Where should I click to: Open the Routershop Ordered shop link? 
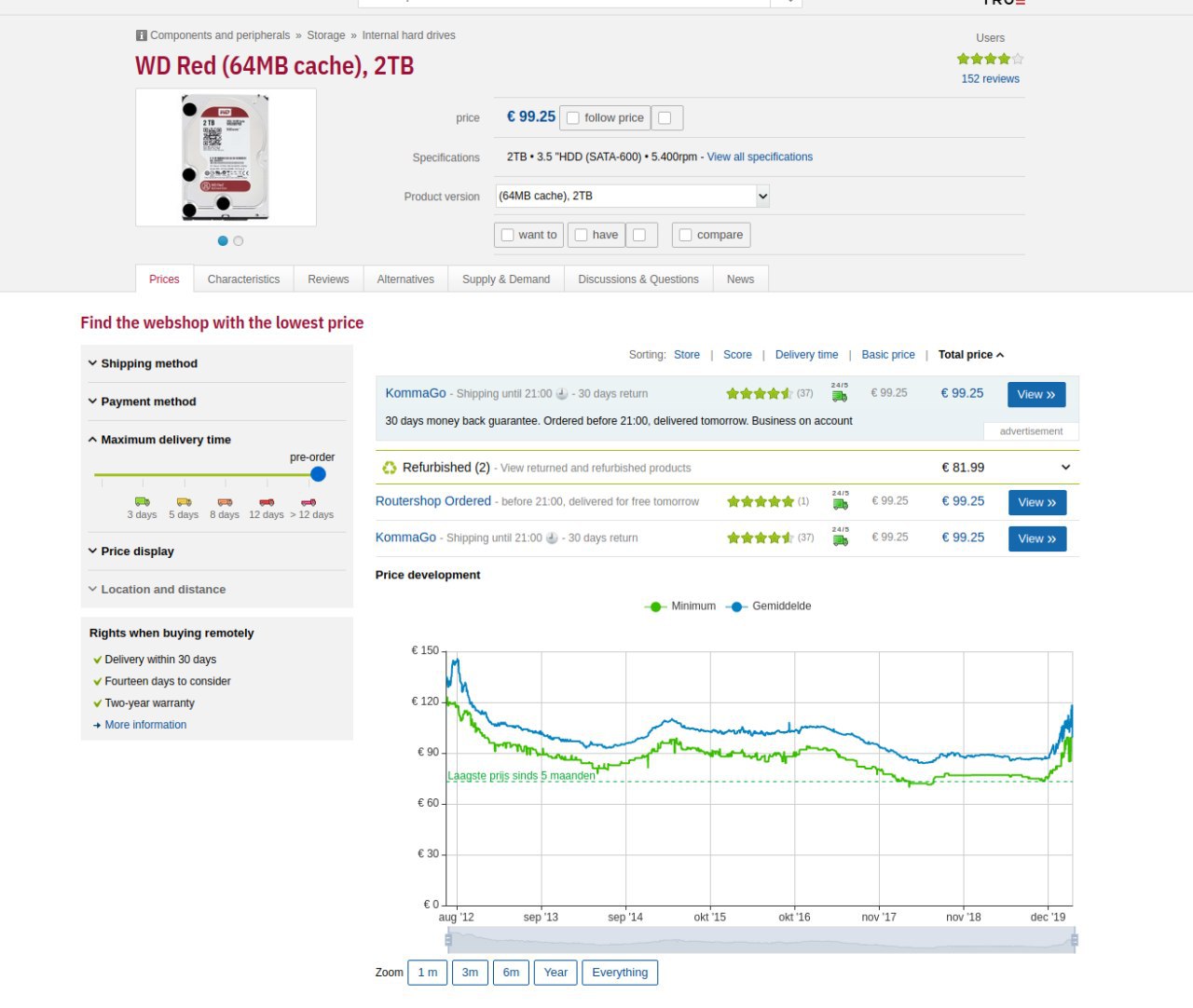tap(433, 501)
